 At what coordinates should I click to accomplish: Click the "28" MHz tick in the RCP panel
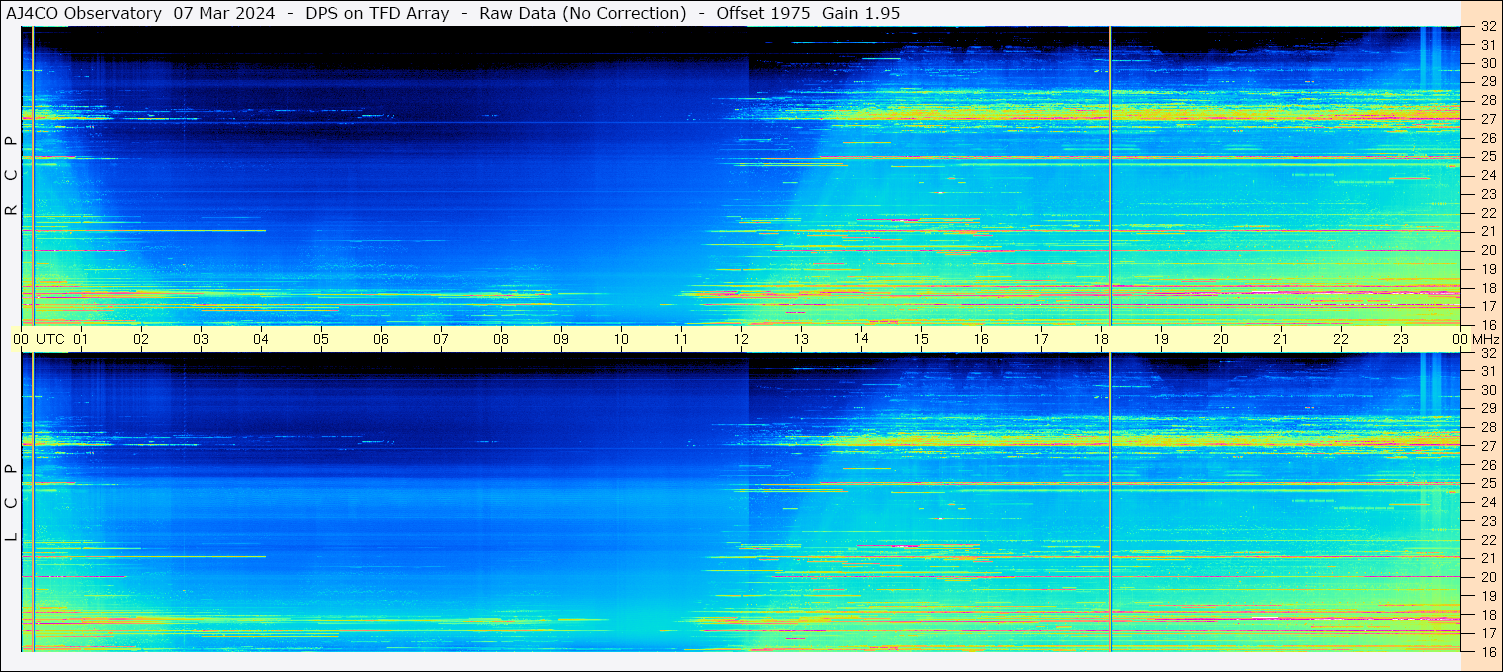point(1487,100)
